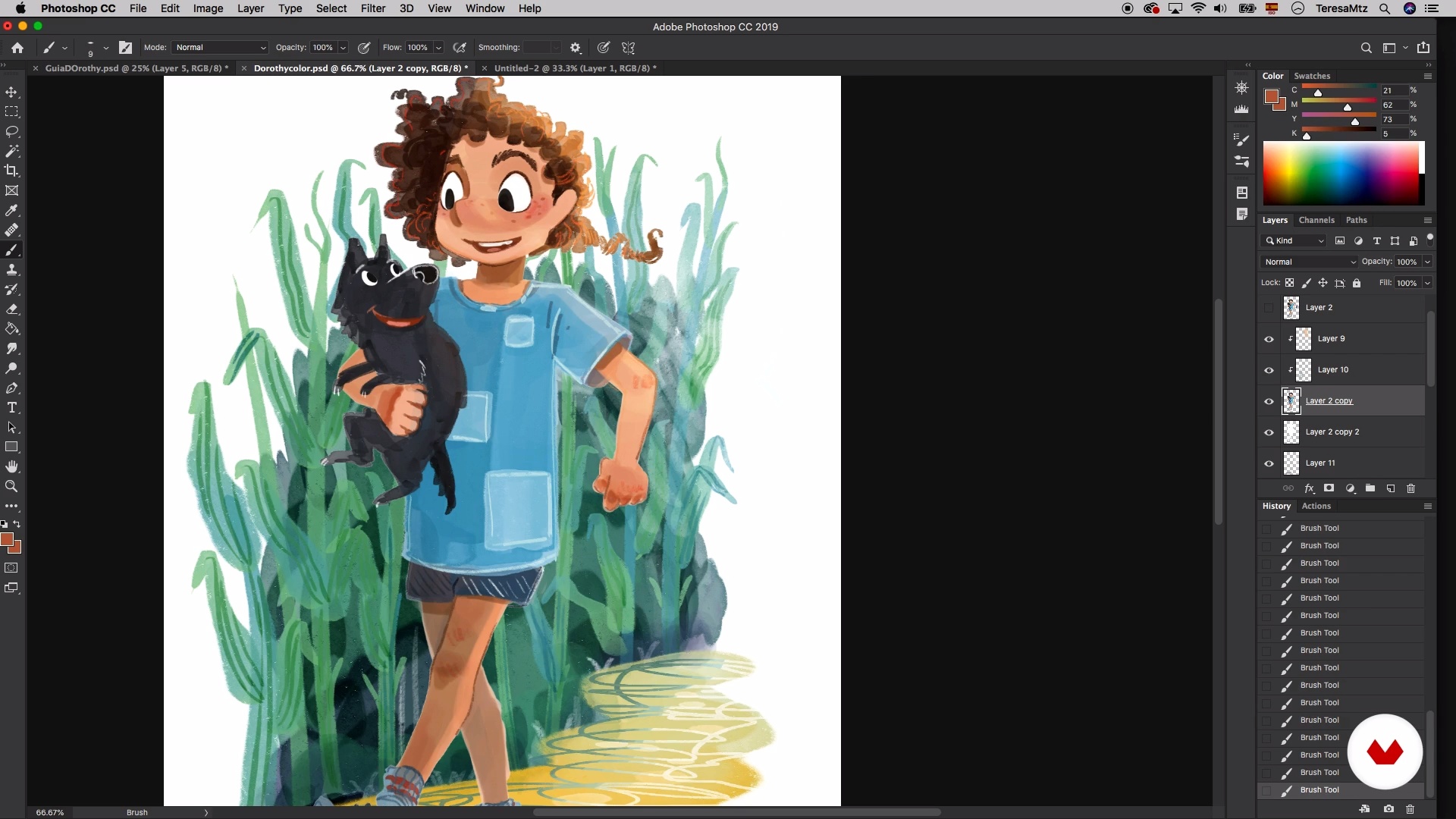
Task: Open layer Opacity dropdown arrow
Action: coord(1427,262)
